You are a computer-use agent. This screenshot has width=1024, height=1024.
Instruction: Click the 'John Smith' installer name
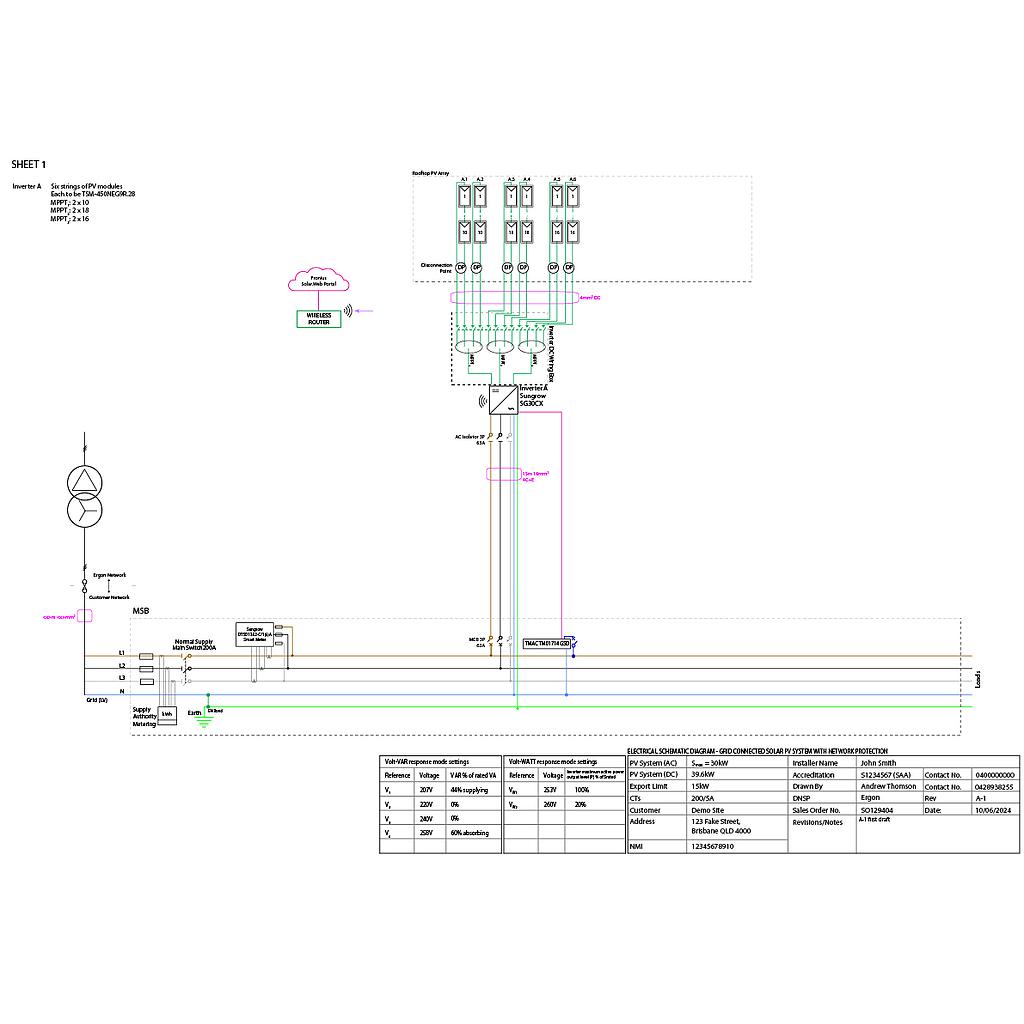point(878,763)
